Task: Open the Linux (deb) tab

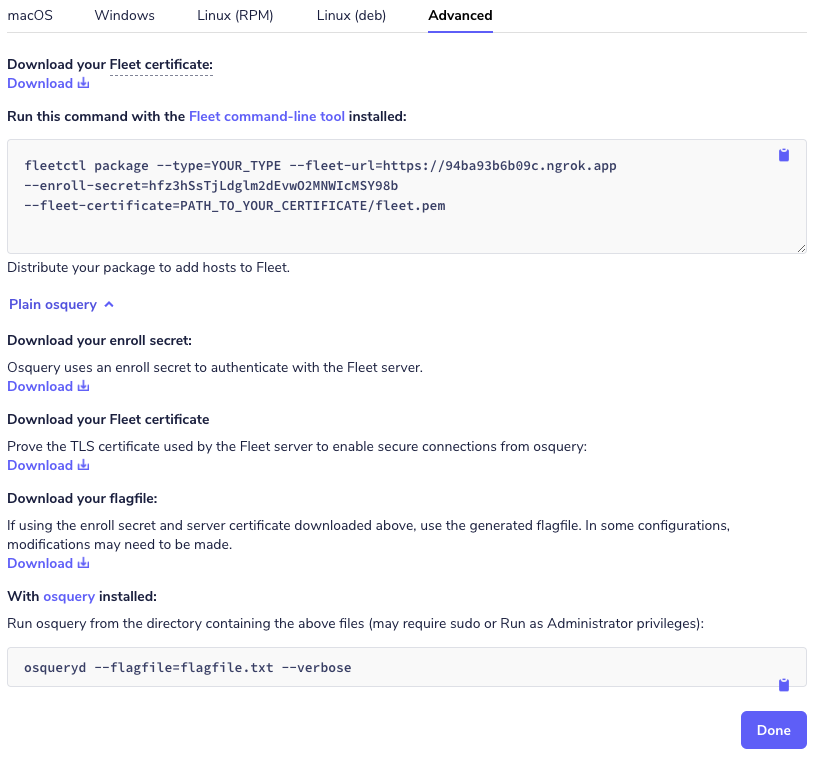Action: (351, 15)
